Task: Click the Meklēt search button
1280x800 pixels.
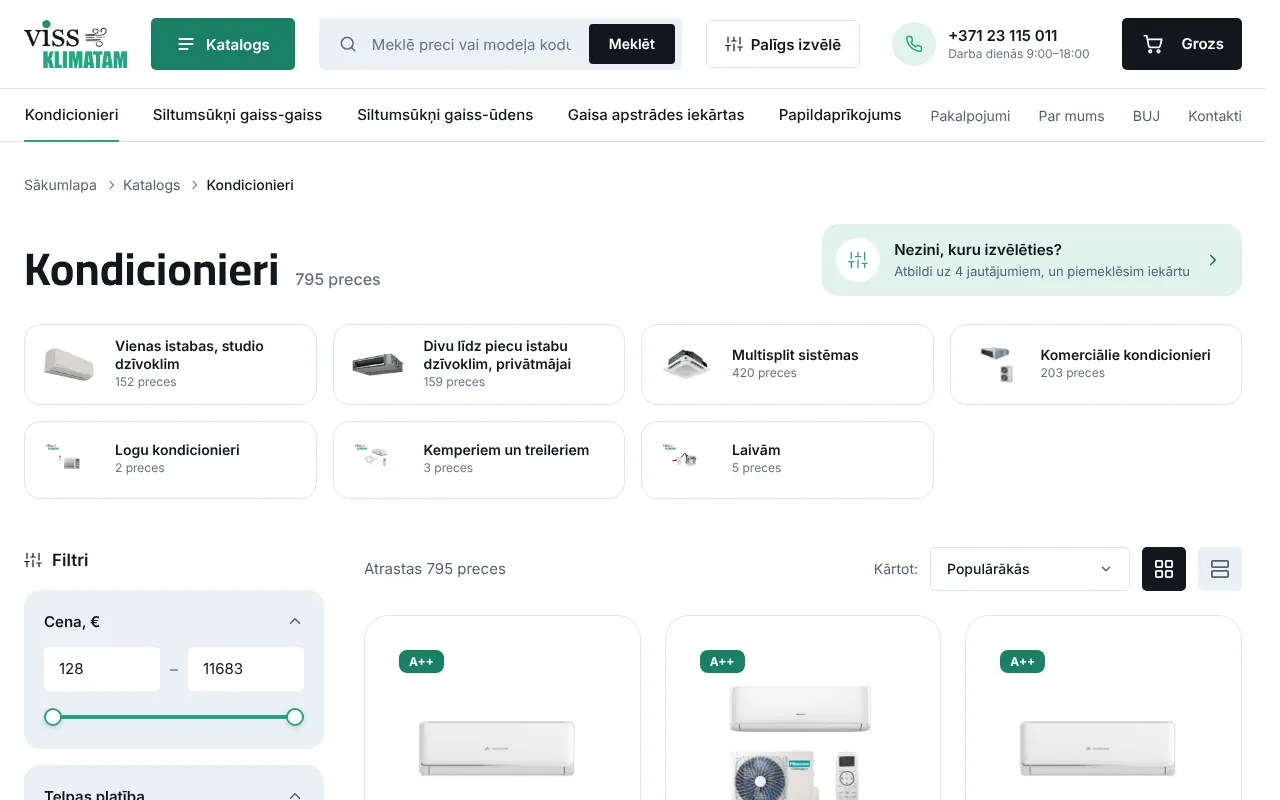Action: 632,44
